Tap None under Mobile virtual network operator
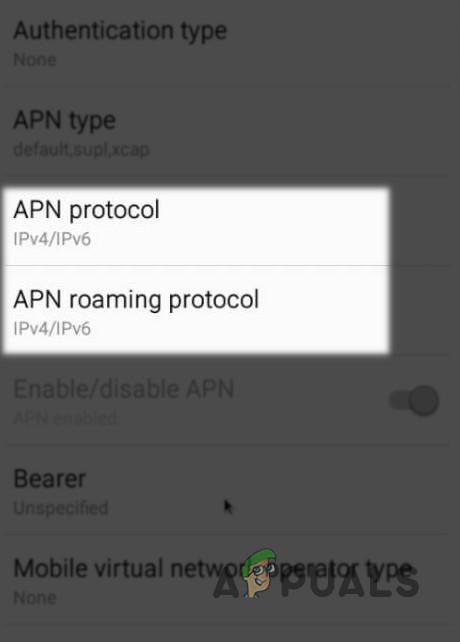 pos(35,598)
